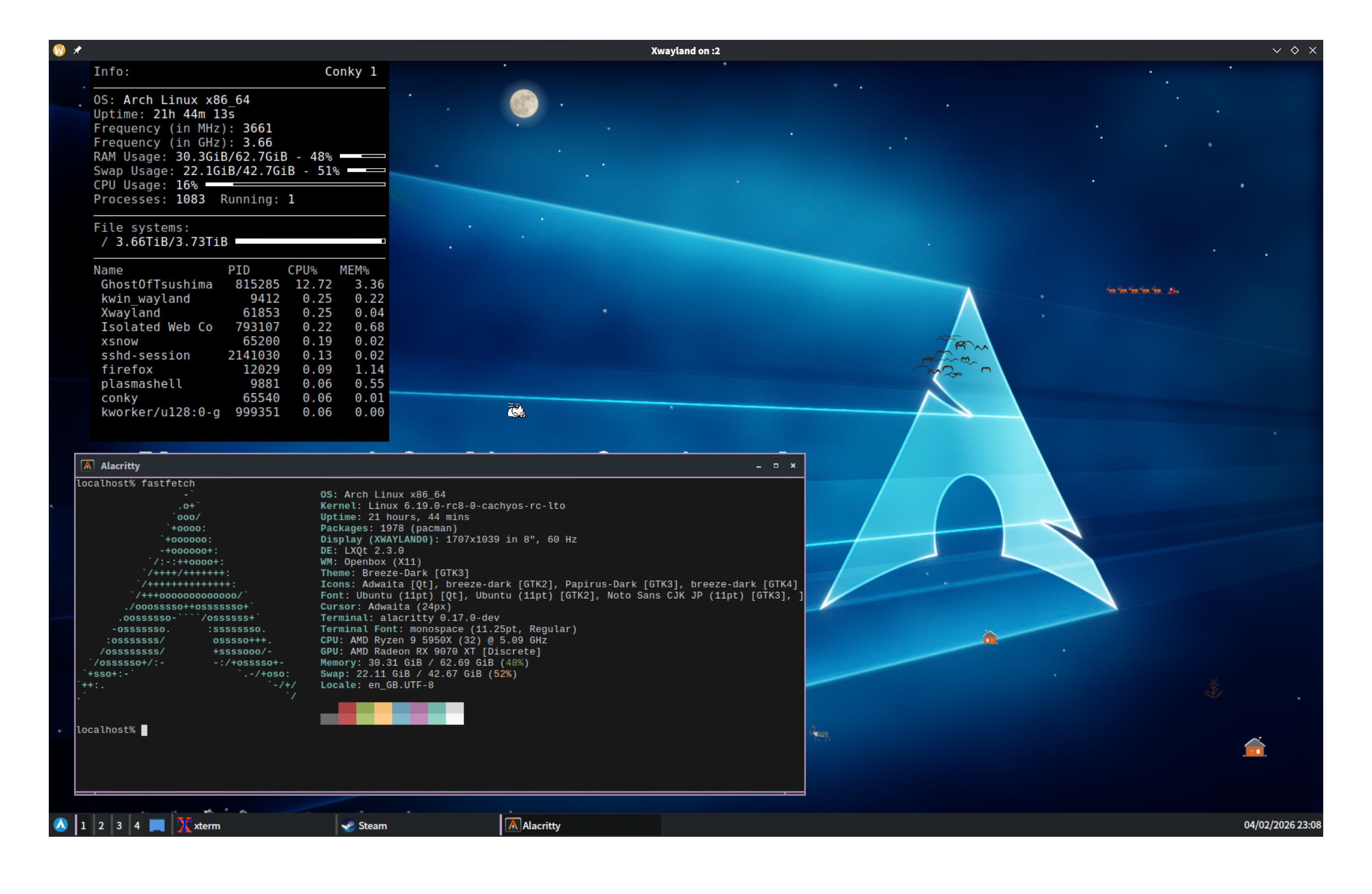Click the Xwayland window menu icon
Screen dimensions: 1372x894
tap(59, 50)
